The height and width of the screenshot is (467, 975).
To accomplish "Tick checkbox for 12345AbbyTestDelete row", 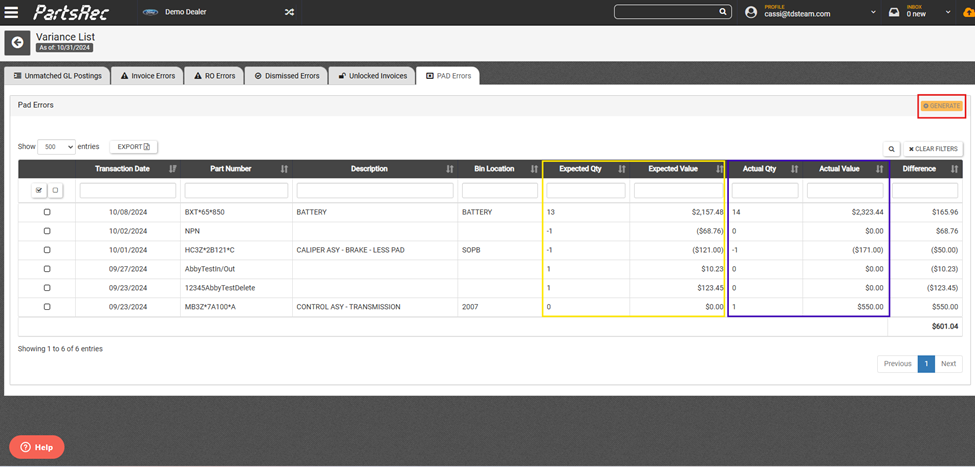I will click(x=47, y=288).
